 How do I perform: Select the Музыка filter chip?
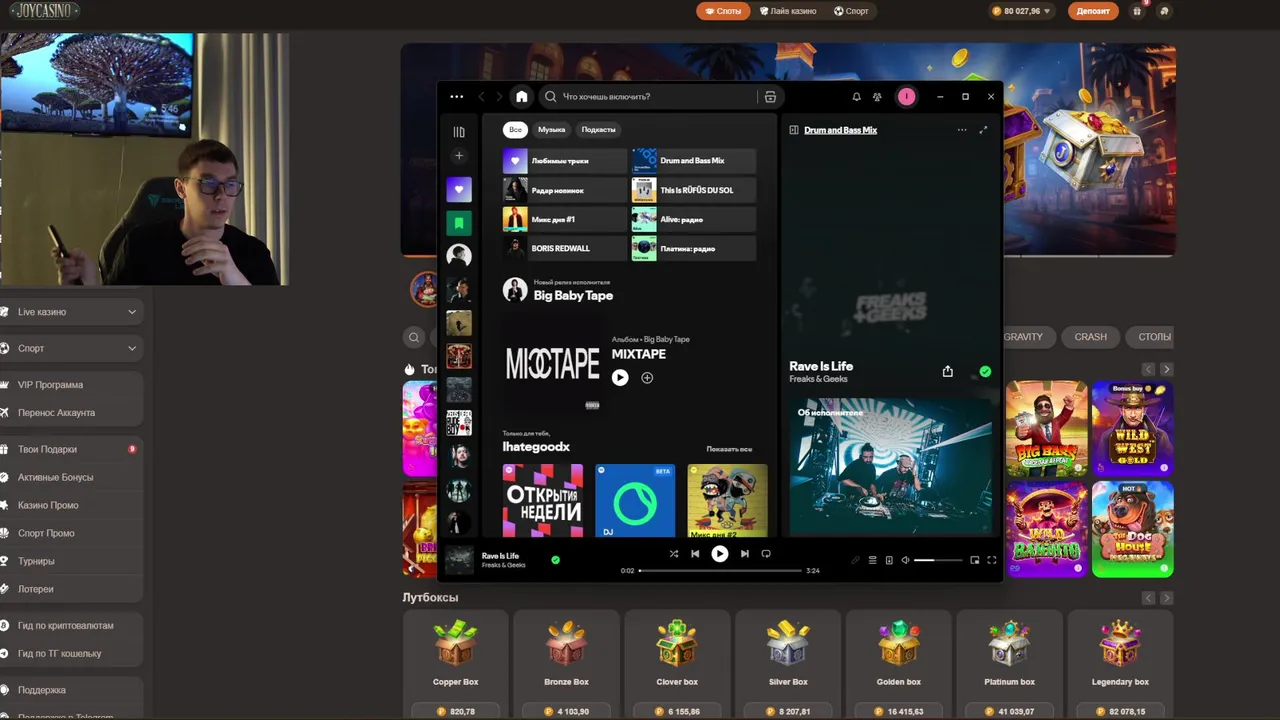pyautogui.click(x=551, y=129)
